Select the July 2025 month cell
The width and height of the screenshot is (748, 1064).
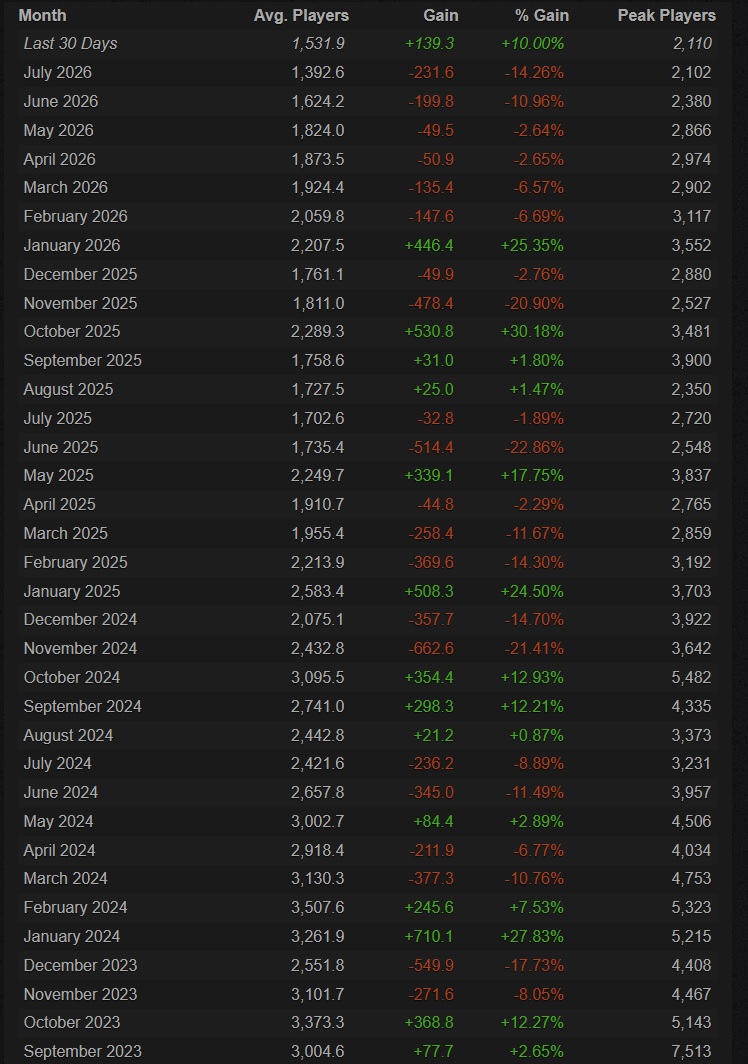58,418
